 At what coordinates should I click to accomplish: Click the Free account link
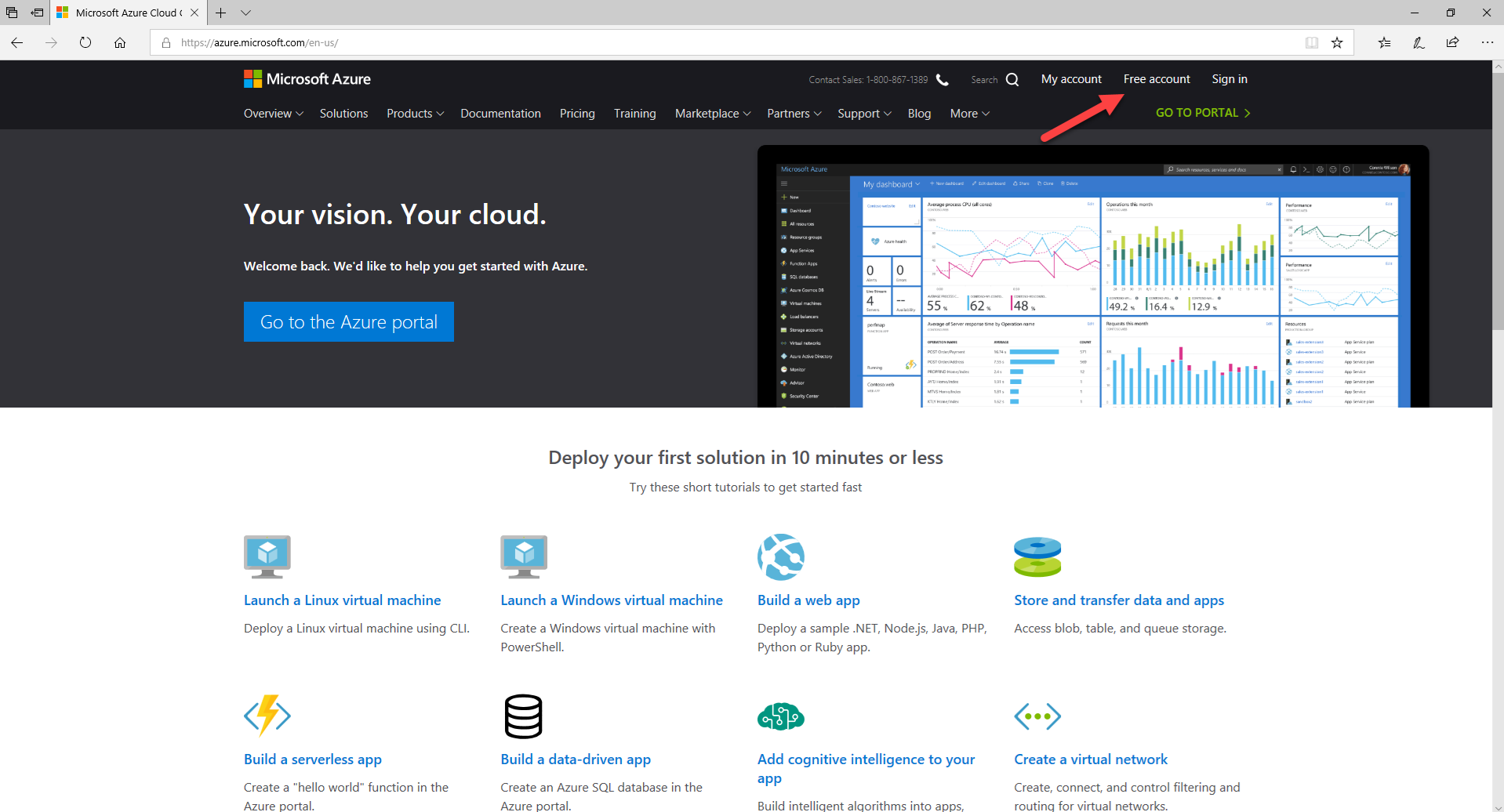coord(1157,79)
